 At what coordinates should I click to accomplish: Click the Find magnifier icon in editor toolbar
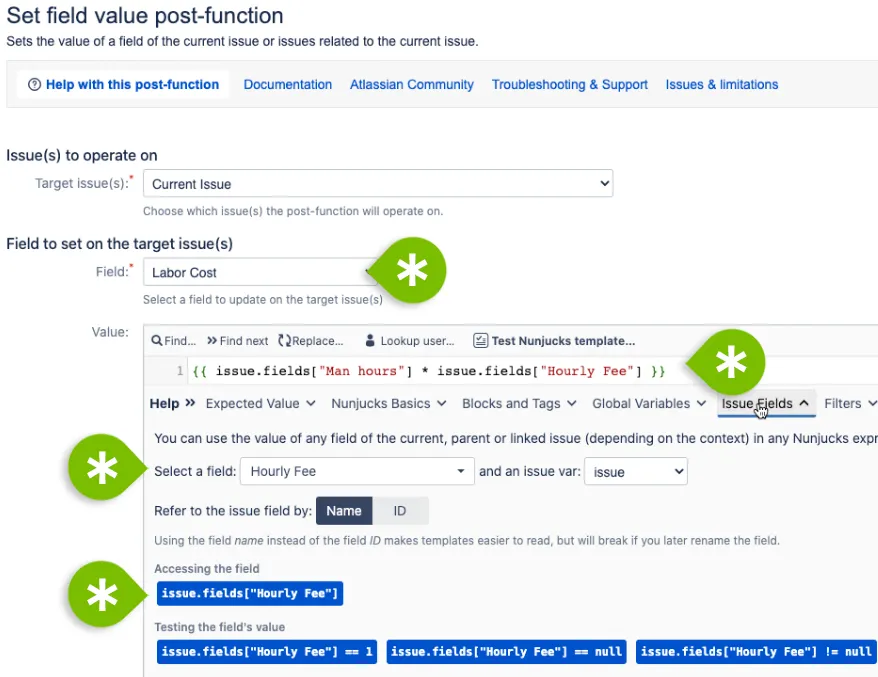tap(157, 340)
